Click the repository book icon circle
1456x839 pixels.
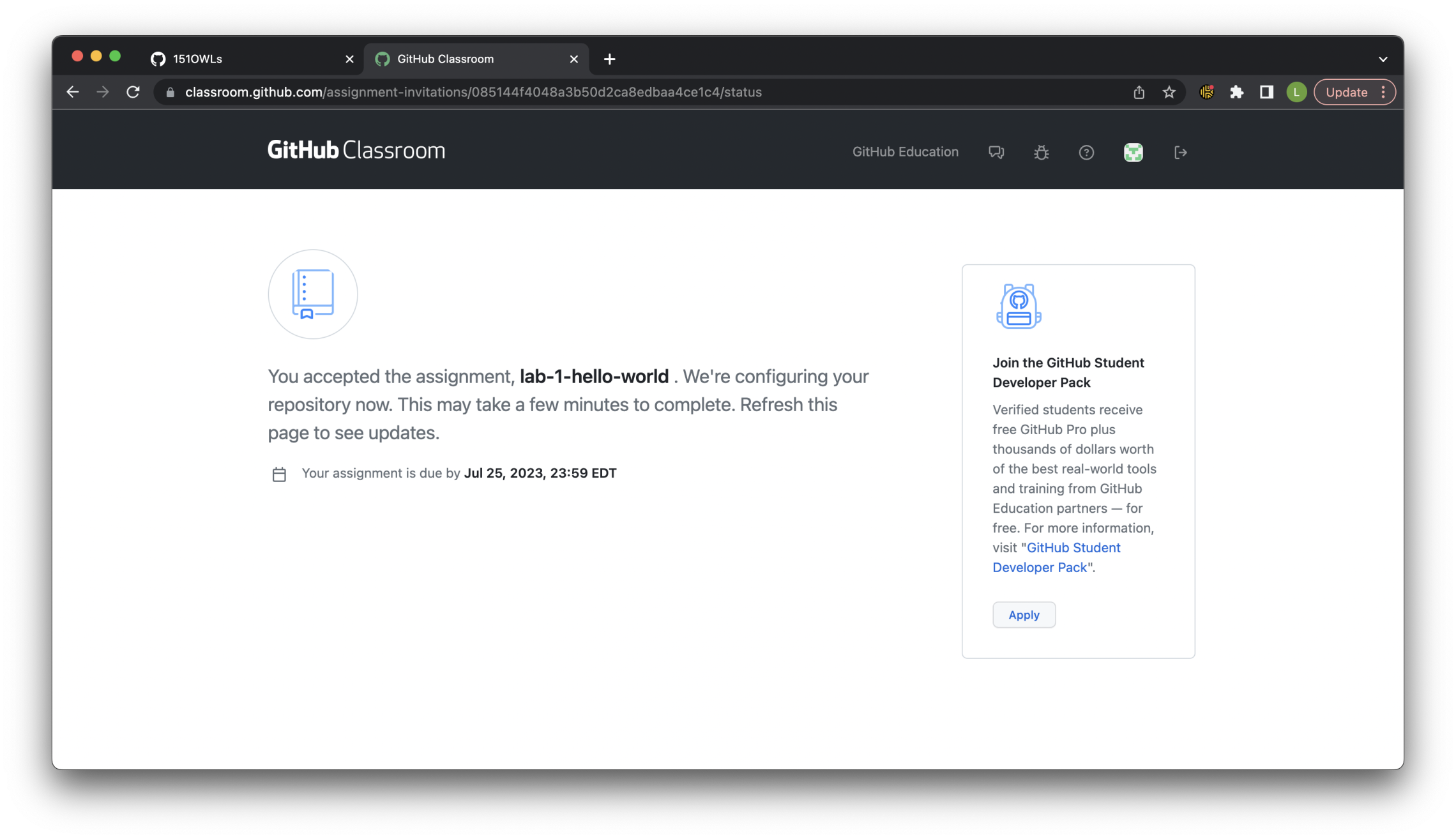tap(313, 294)
